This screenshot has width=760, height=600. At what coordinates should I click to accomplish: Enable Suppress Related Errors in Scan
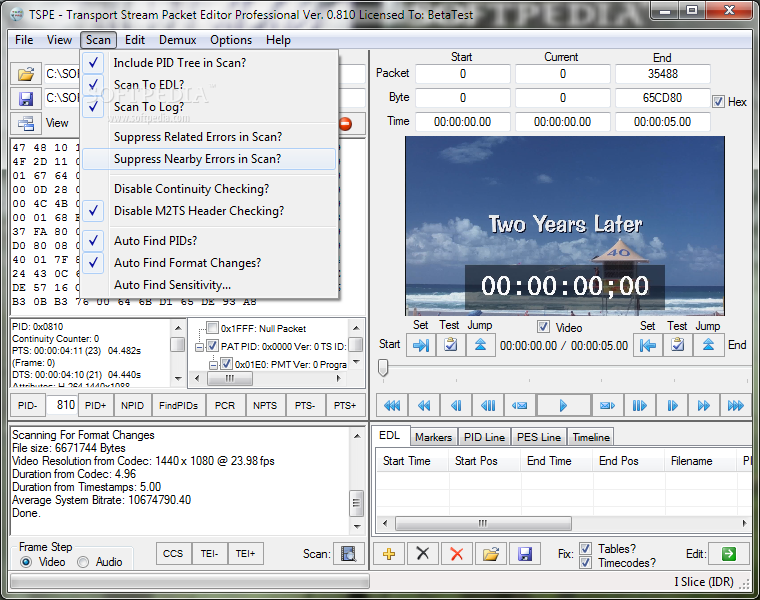[209, 137]
